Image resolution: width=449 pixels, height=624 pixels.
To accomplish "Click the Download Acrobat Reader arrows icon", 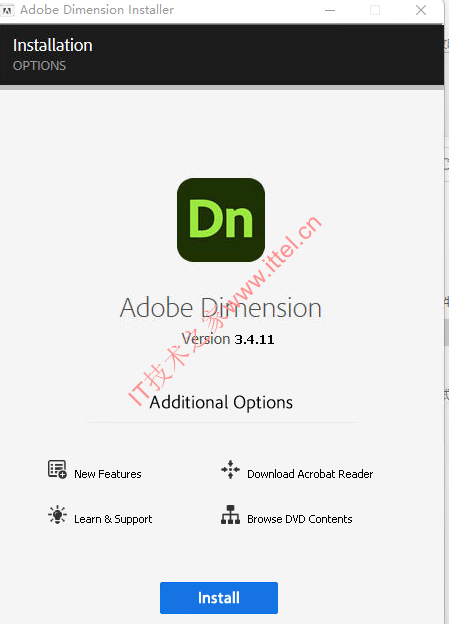I will click(x=230, y=470).
